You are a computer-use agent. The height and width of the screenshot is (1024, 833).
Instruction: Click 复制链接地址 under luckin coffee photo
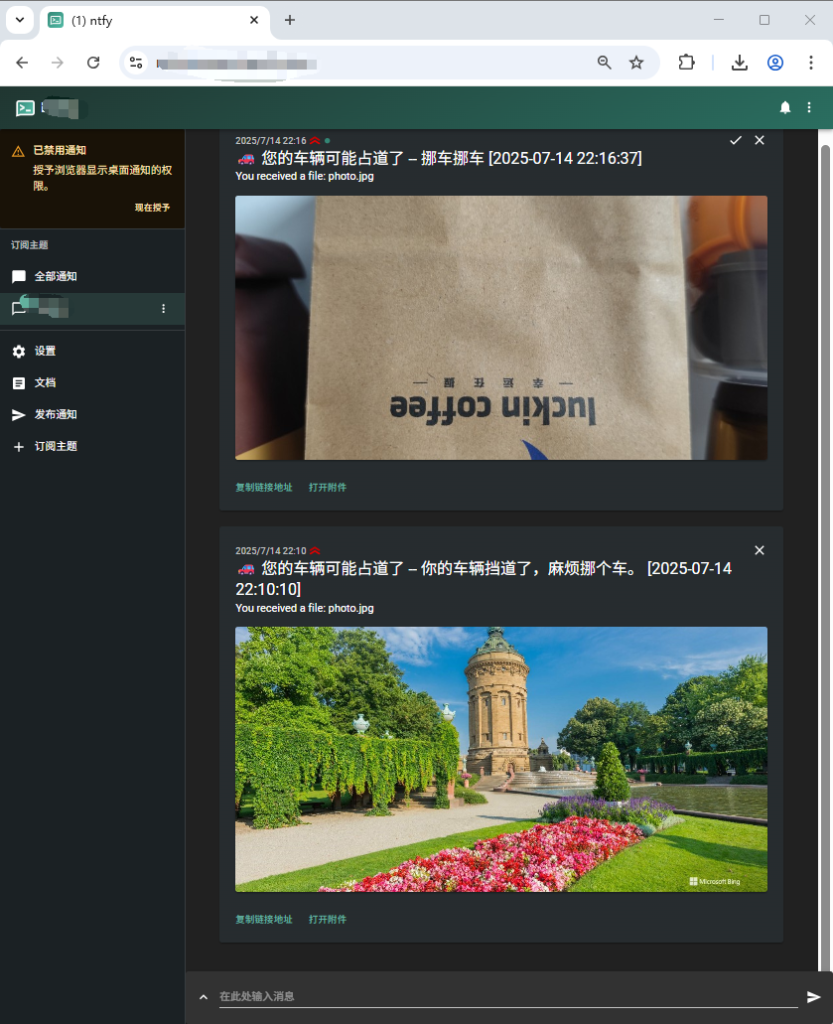pyautogui.click(x=264, y=488)
